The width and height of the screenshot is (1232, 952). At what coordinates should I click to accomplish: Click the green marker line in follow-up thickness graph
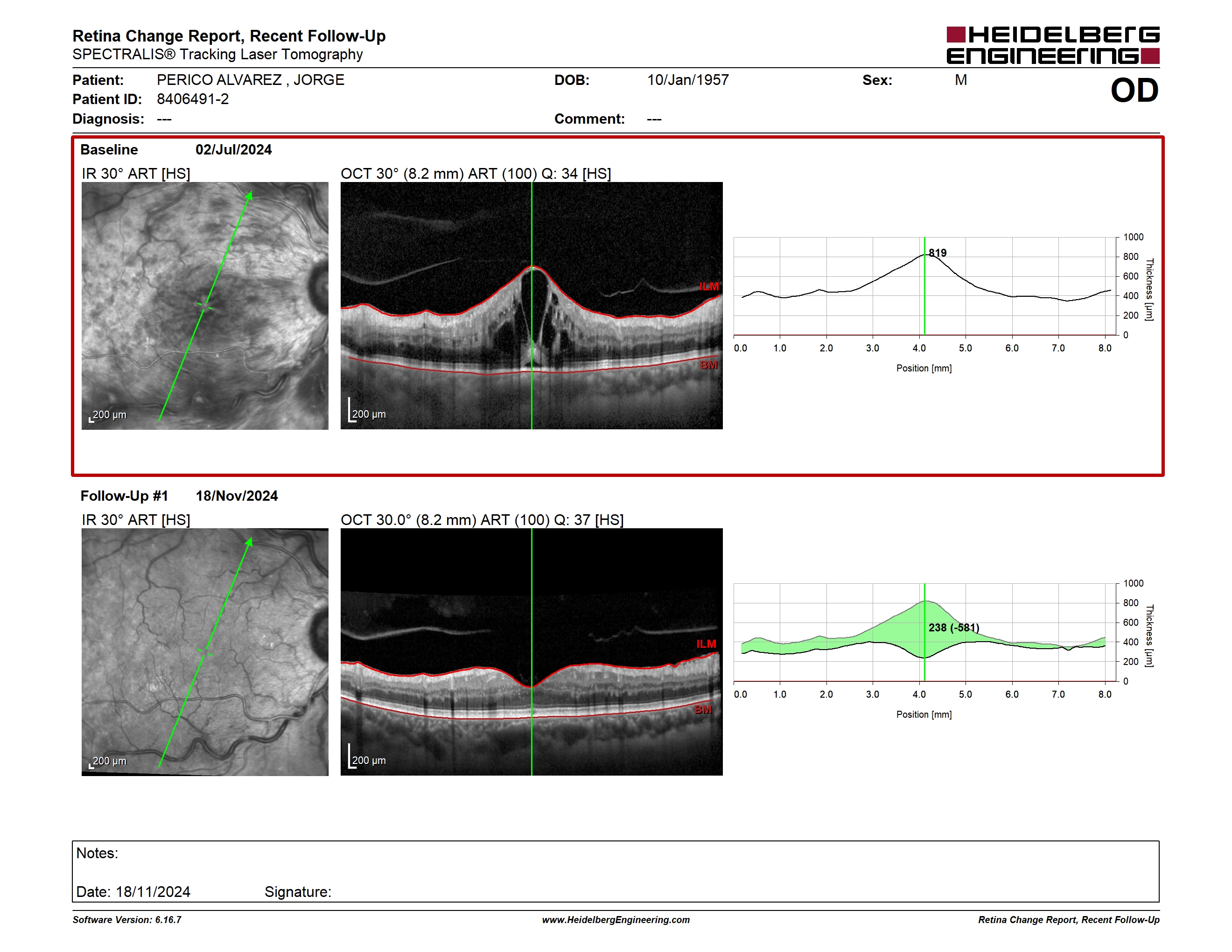click(x=924, y=633)
